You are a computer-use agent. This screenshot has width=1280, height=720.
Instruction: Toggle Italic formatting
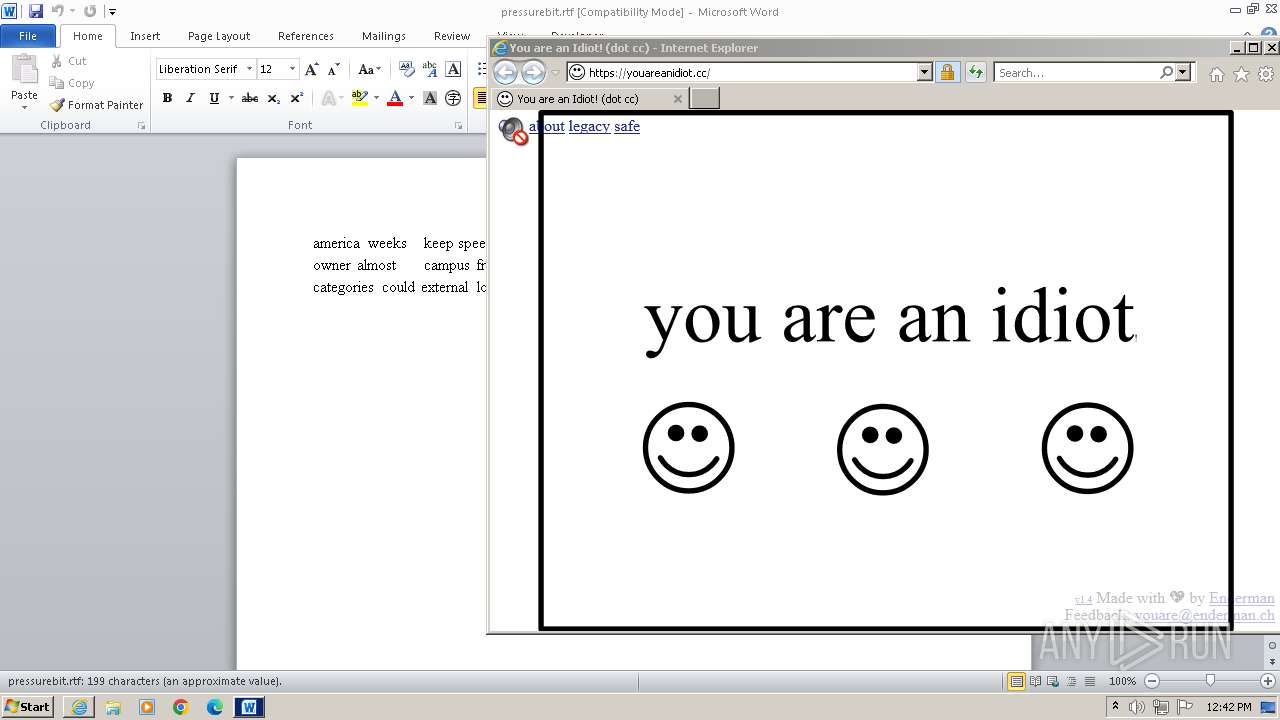[x=190, y=98]
